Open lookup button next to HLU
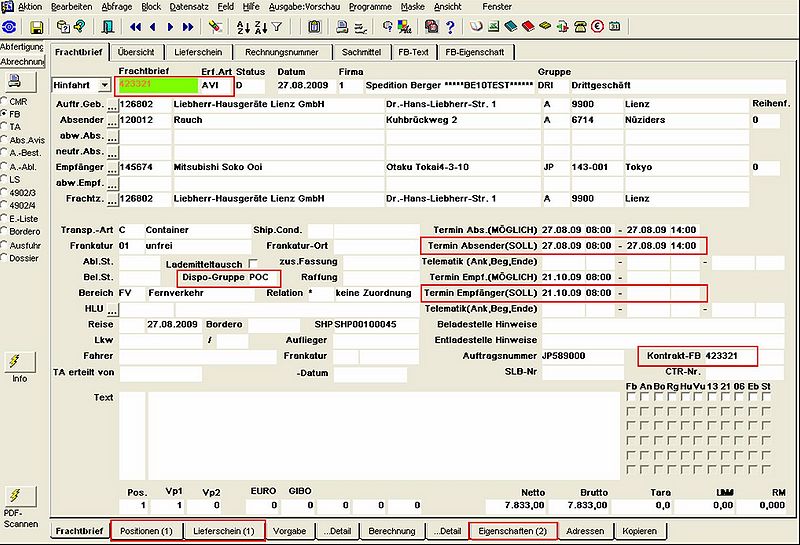The height and width of the screenshot is (545, 800). (112, 310)
